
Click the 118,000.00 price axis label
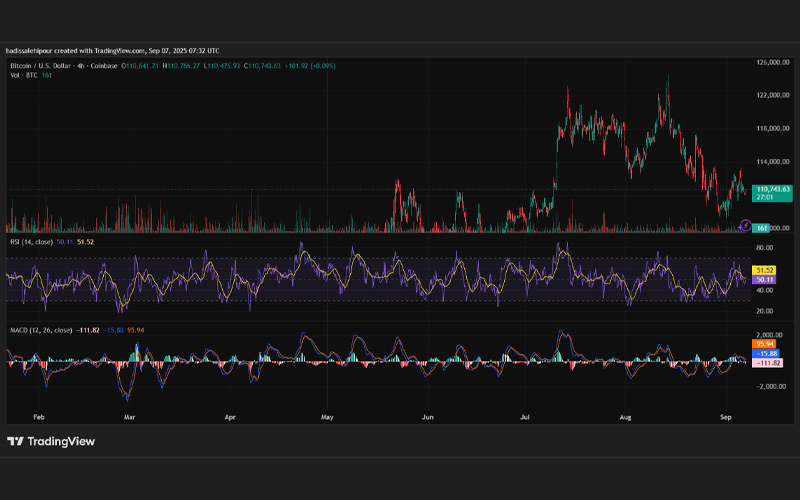[773, 129]
